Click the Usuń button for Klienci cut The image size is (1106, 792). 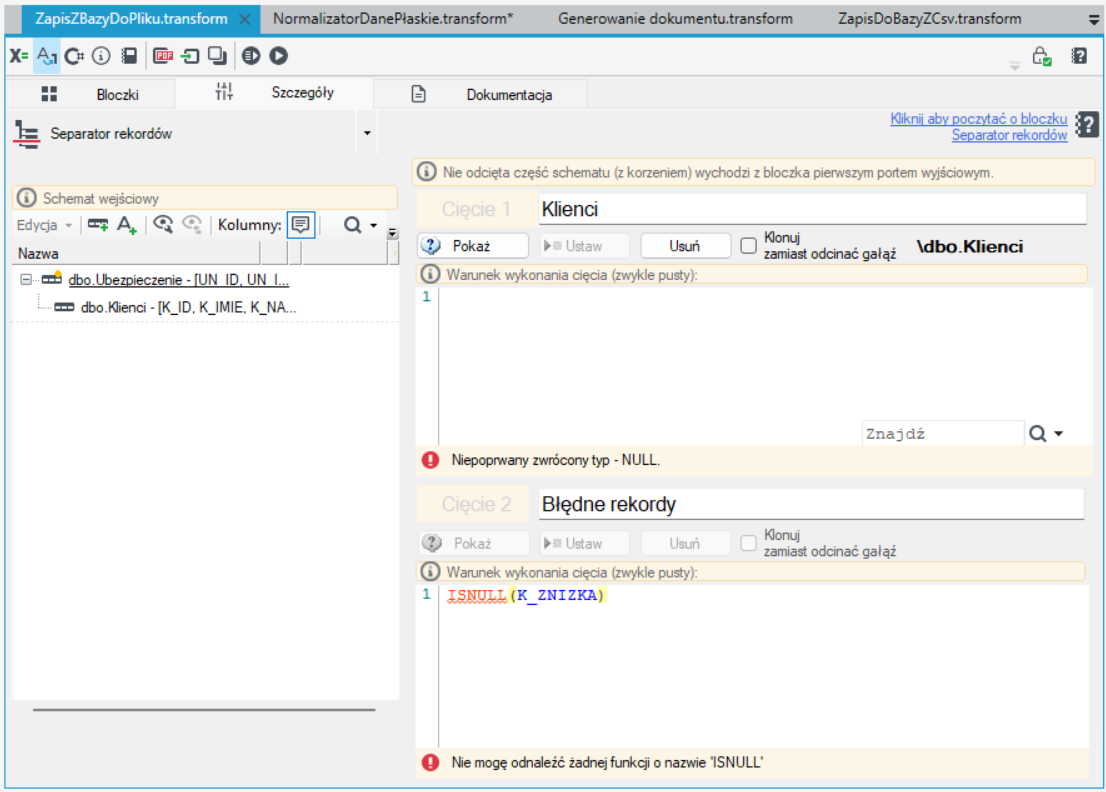[684, 245]
